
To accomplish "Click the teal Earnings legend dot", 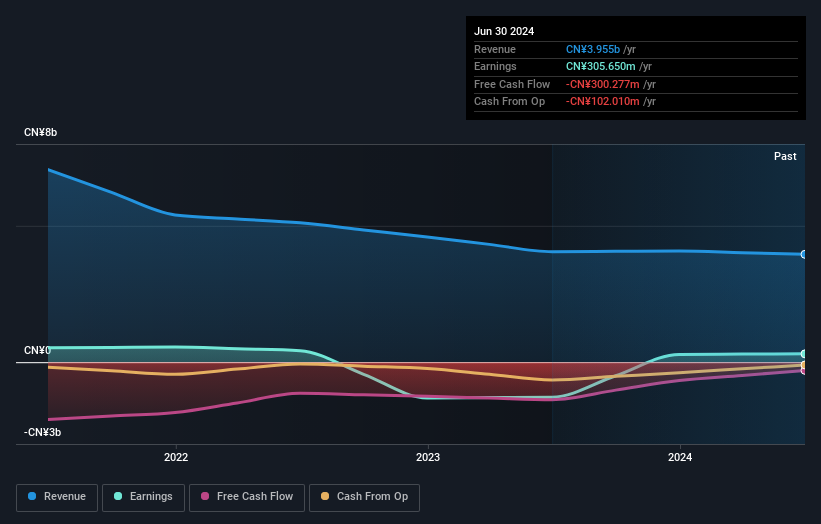I will click(118, 496).
